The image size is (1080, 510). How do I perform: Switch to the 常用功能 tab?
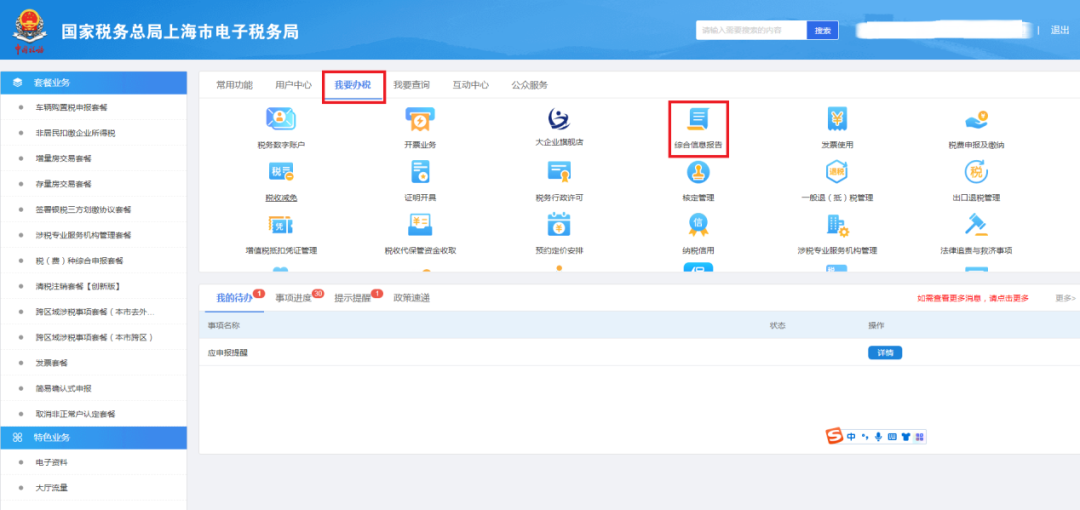pyautogui.click(x=234, y=85)
